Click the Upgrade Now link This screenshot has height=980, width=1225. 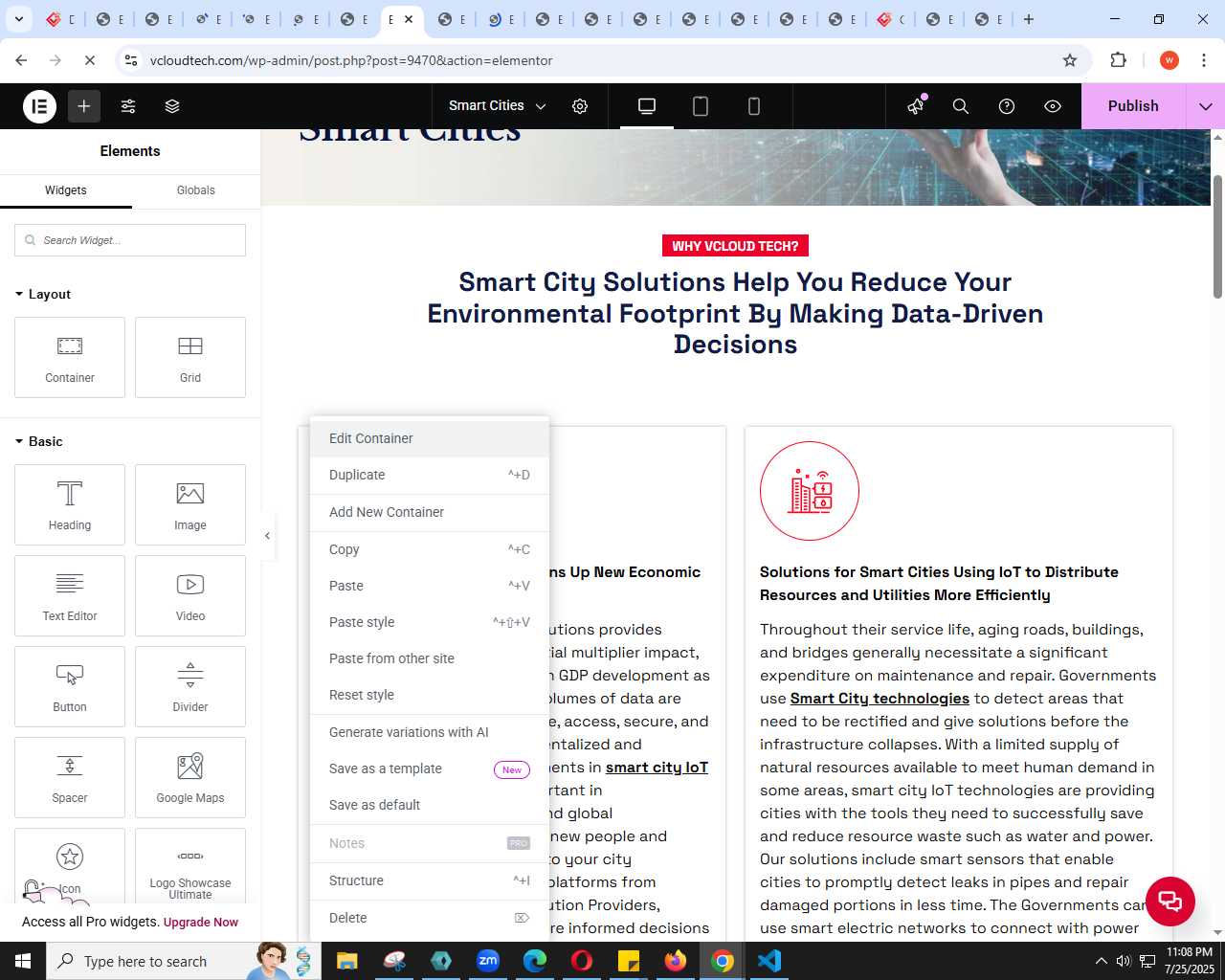coord(201,923)
